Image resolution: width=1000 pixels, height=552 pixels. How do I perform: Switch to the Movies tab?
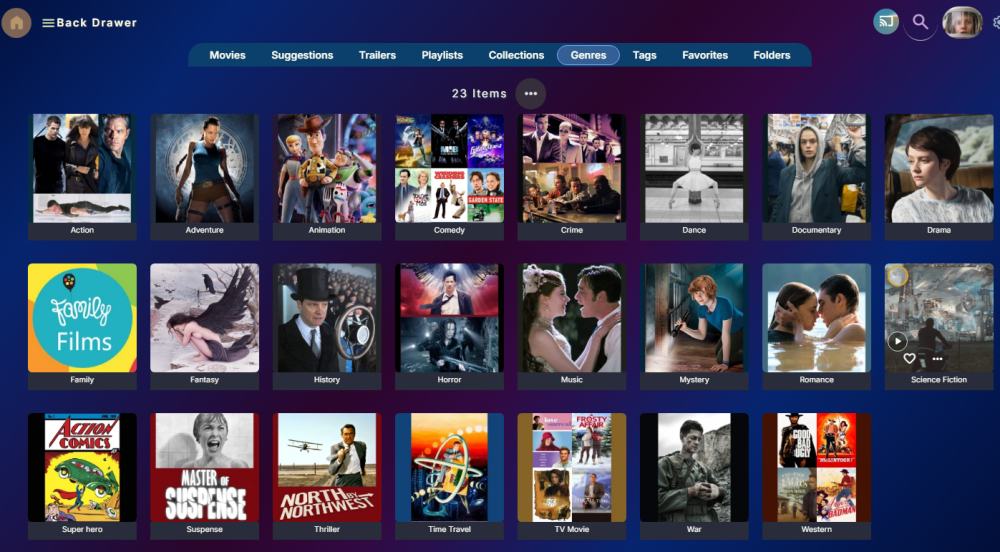click(228, 55)
